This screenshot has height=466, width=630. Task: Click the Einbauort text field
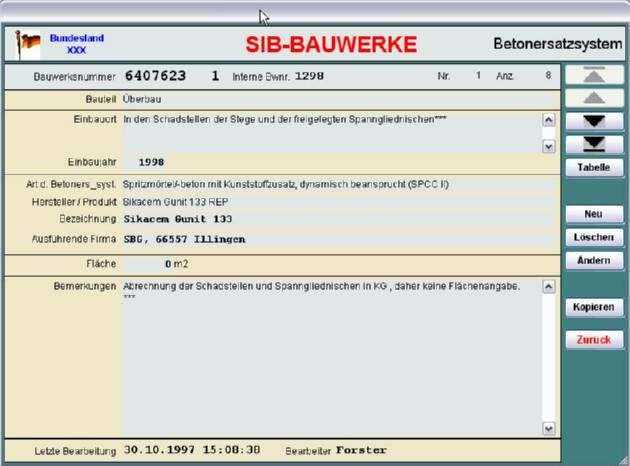click(332, 133)
